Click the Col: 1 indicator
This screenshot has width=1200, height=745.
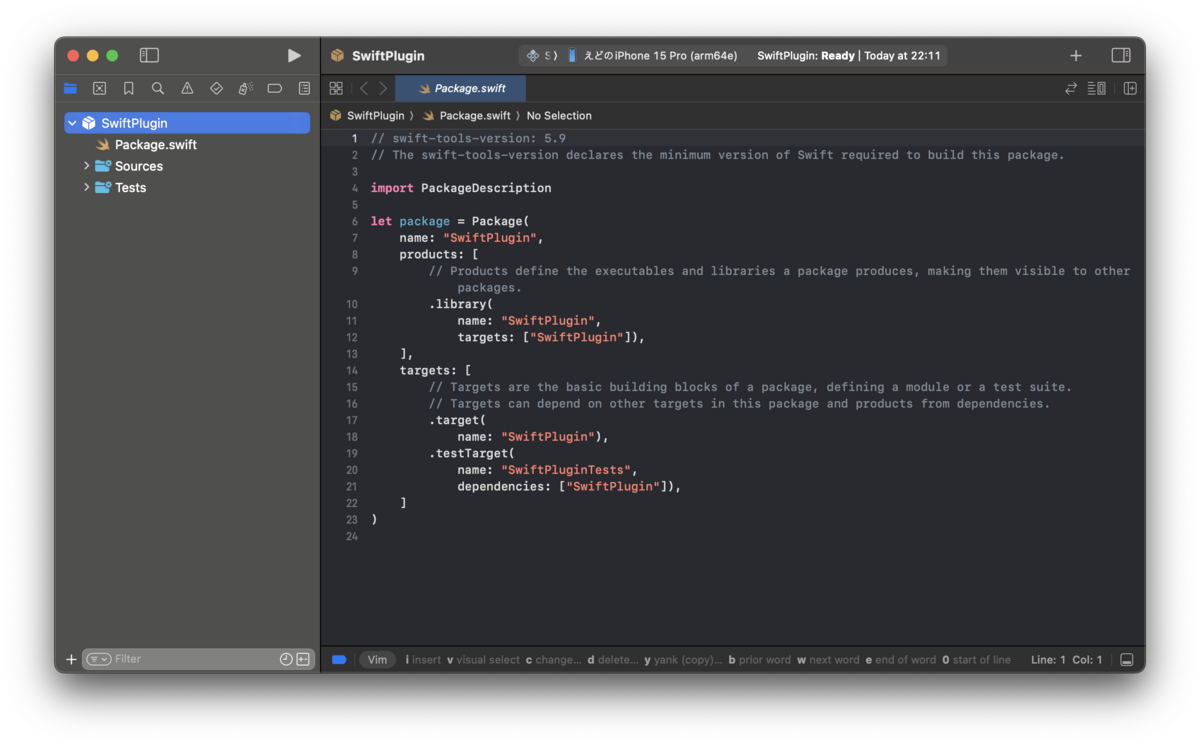[x=1088, y=660]
